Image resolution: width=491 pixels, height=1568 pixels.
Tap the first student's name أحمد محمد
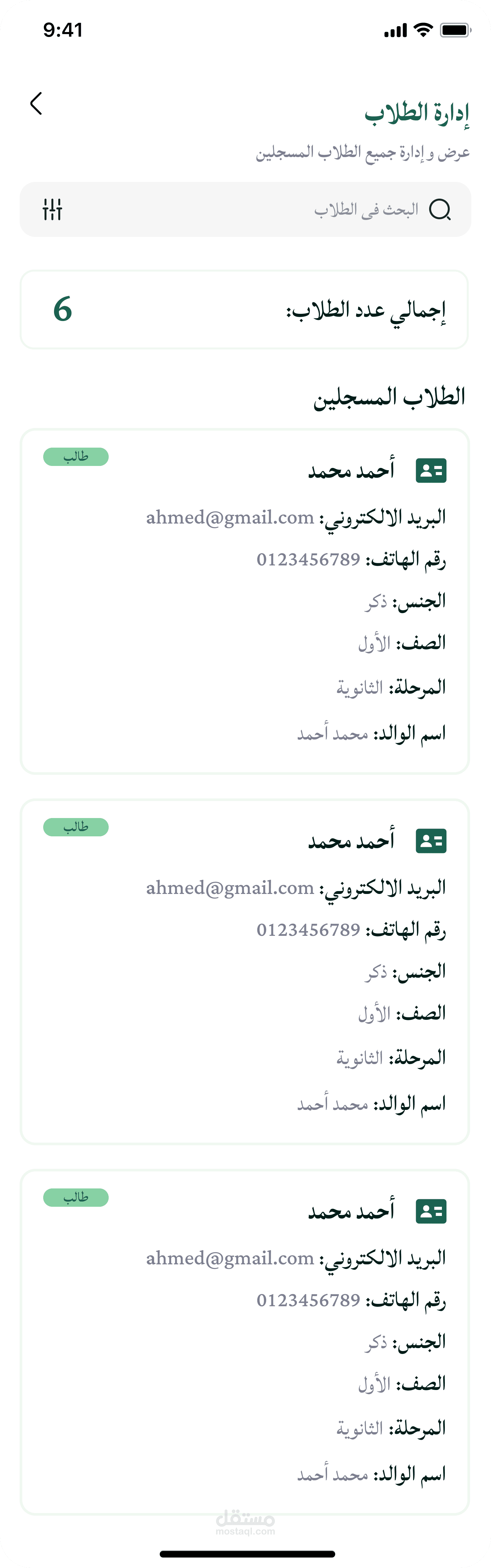click(351, 471)
